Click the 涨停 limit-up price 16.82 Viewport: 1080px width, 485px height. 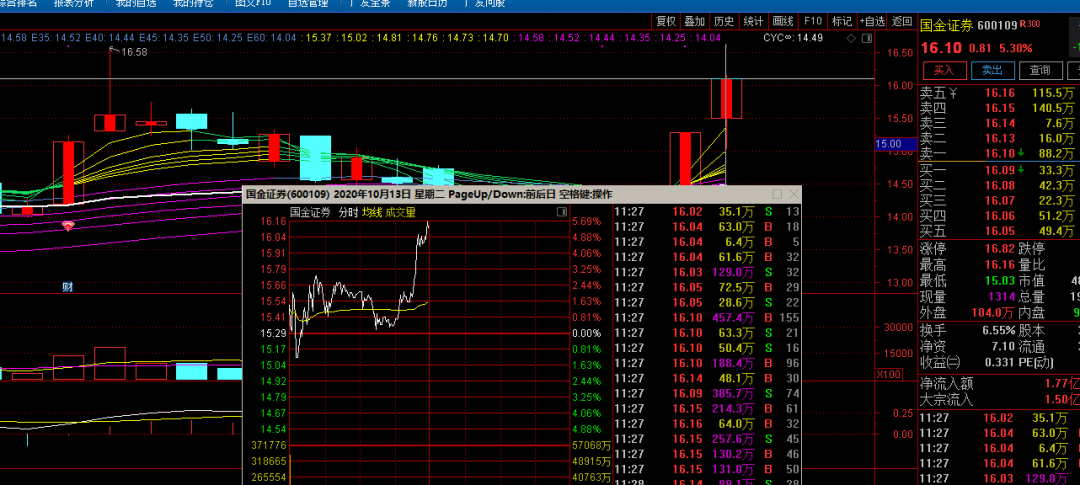point(999,249)
